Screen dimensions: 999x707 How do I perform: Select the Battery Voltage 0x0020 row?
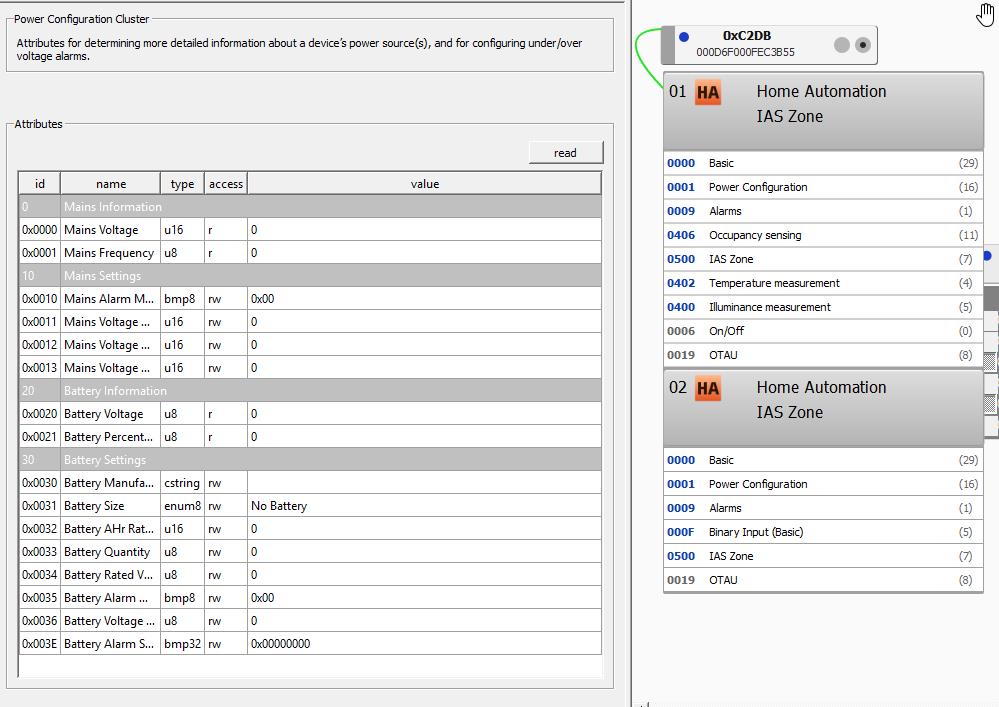coord(310,413)
